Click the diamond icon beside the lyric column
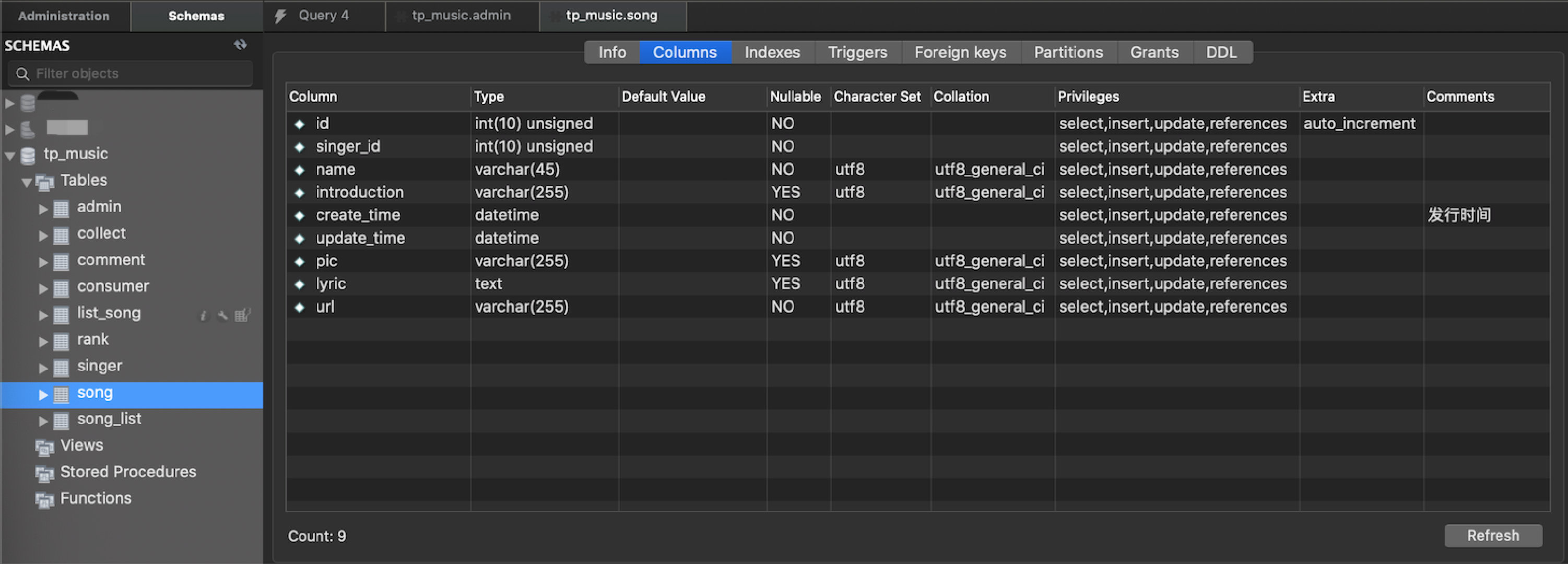This screenshot has height=564, width=1568. (300, 285)
